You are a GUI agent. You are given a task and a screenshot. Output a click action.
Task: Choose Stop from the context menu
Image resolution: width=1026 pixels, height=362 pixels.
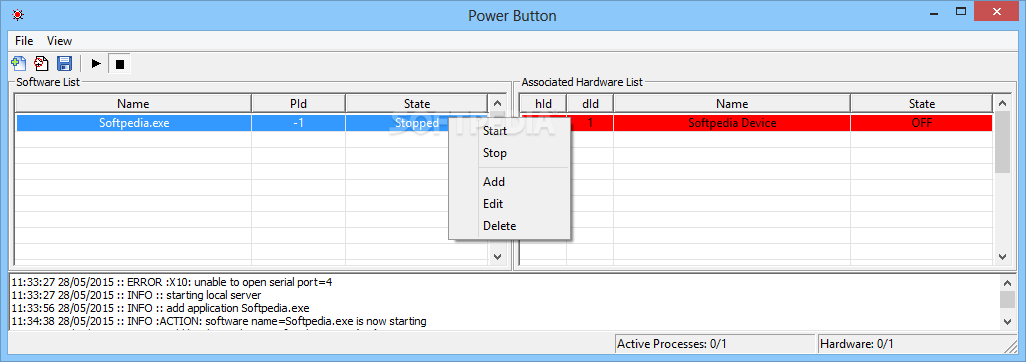pos(509,153)
